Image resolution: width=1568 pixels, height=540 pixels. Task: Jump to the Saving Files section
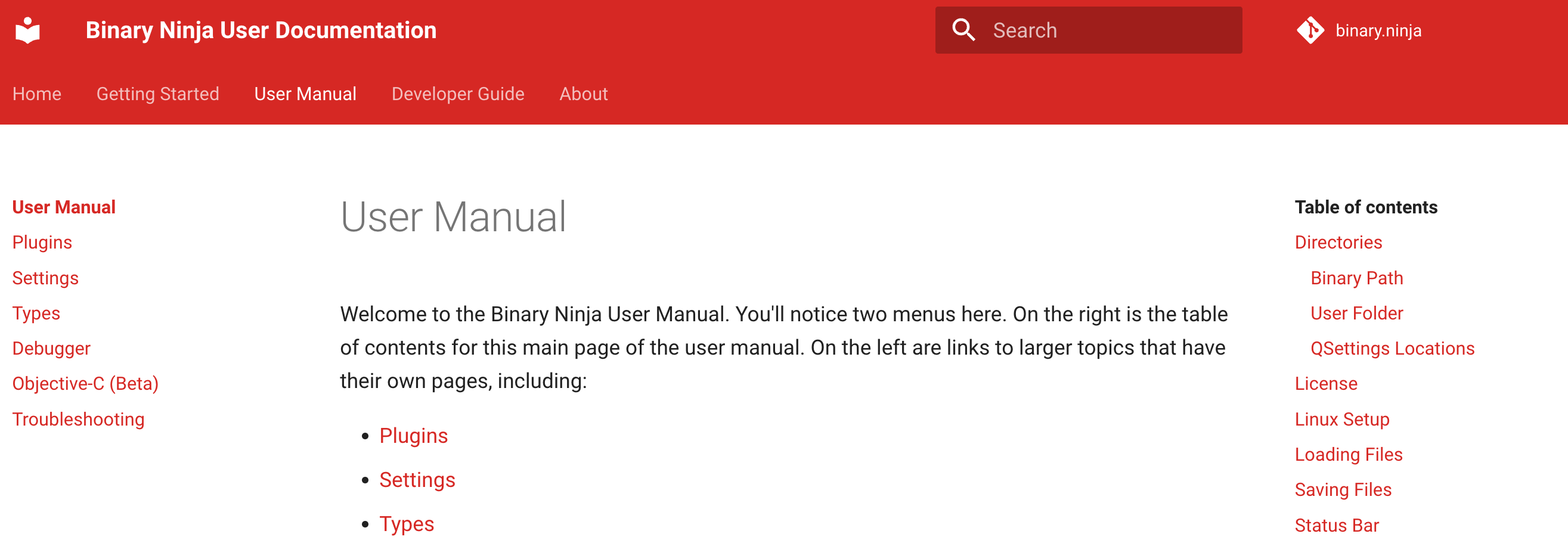[1343, 489]
